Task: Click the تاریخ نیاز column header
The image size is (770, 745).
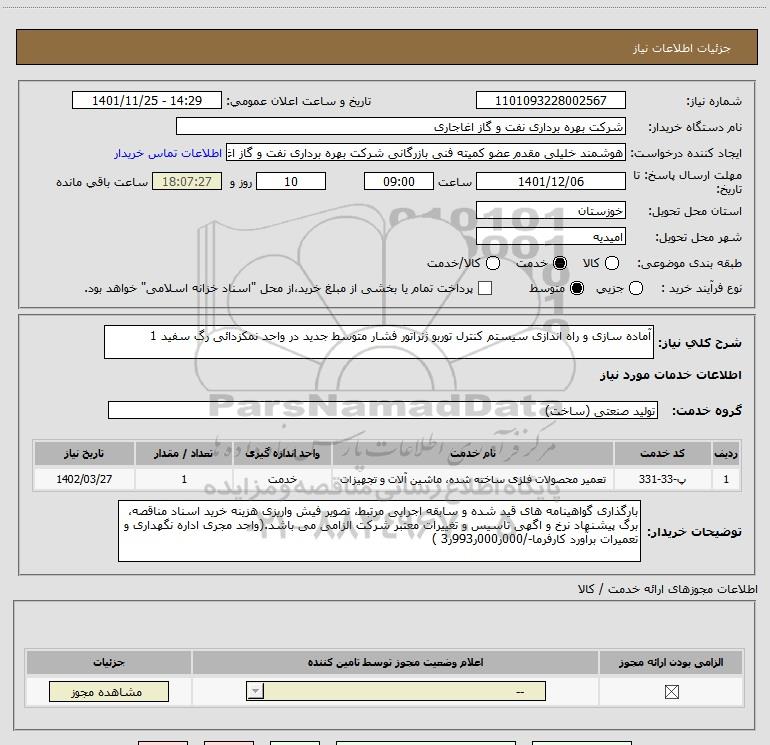Action: (x=84, y=453)
